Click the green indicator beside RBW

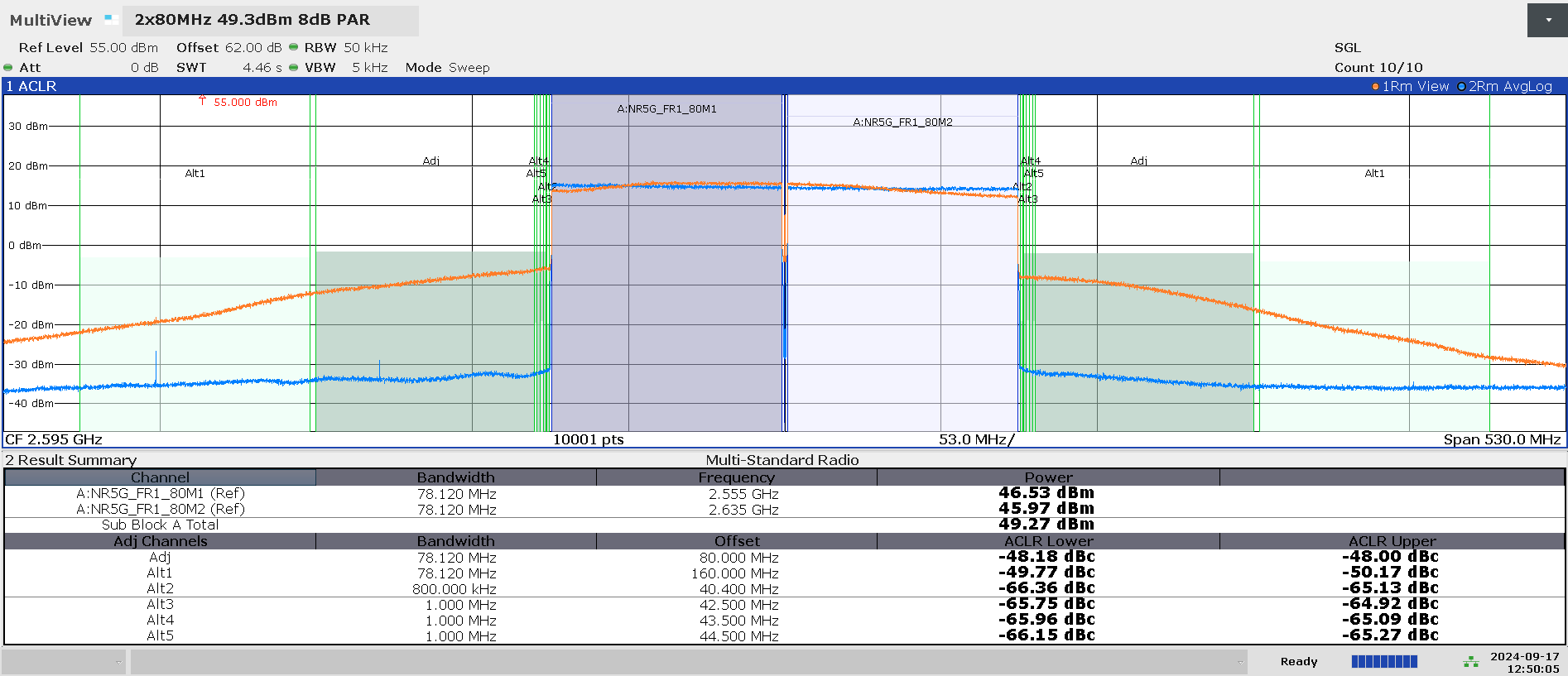(x=293, y=47)
